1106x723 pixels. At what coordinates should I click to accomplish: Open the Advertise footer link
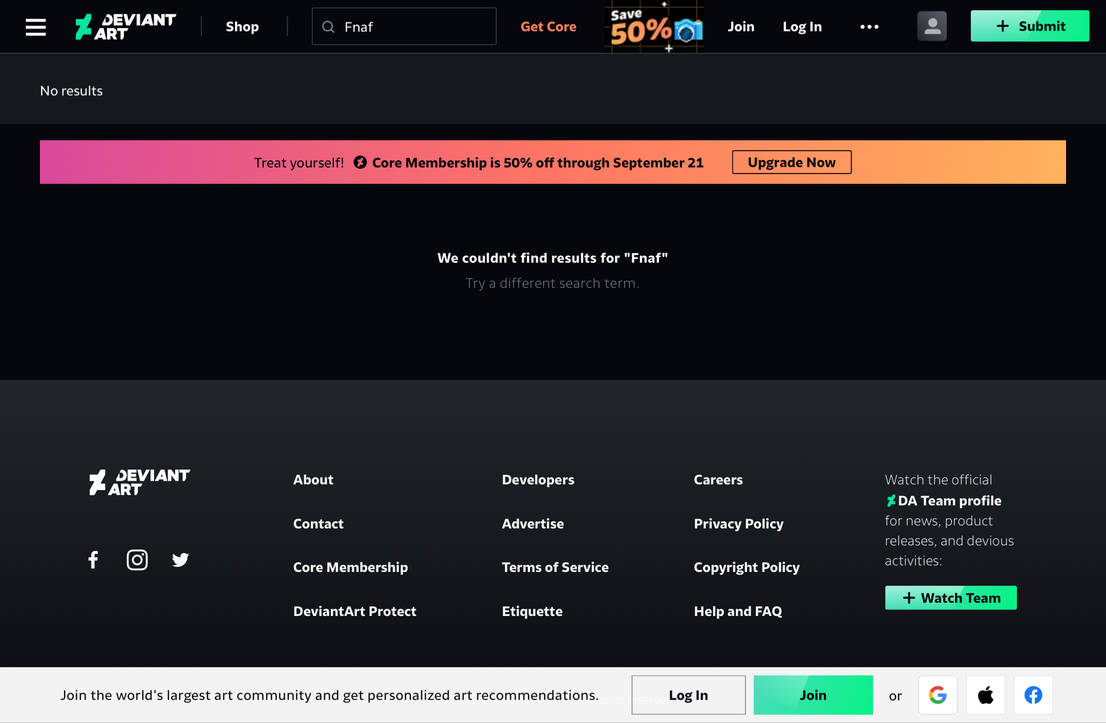tap(533, 523)
